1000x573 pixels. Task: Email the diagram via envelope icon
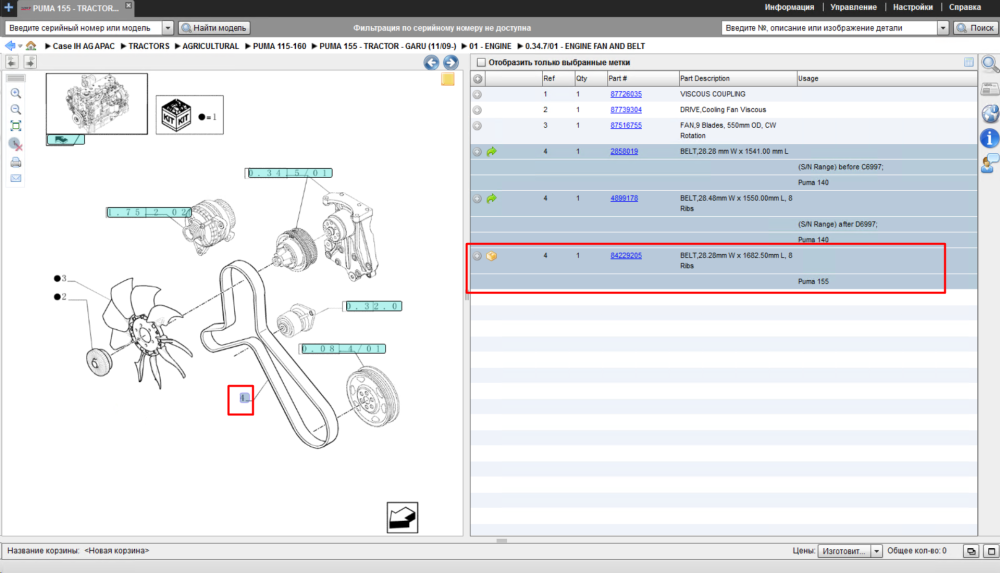coord(16,178)
